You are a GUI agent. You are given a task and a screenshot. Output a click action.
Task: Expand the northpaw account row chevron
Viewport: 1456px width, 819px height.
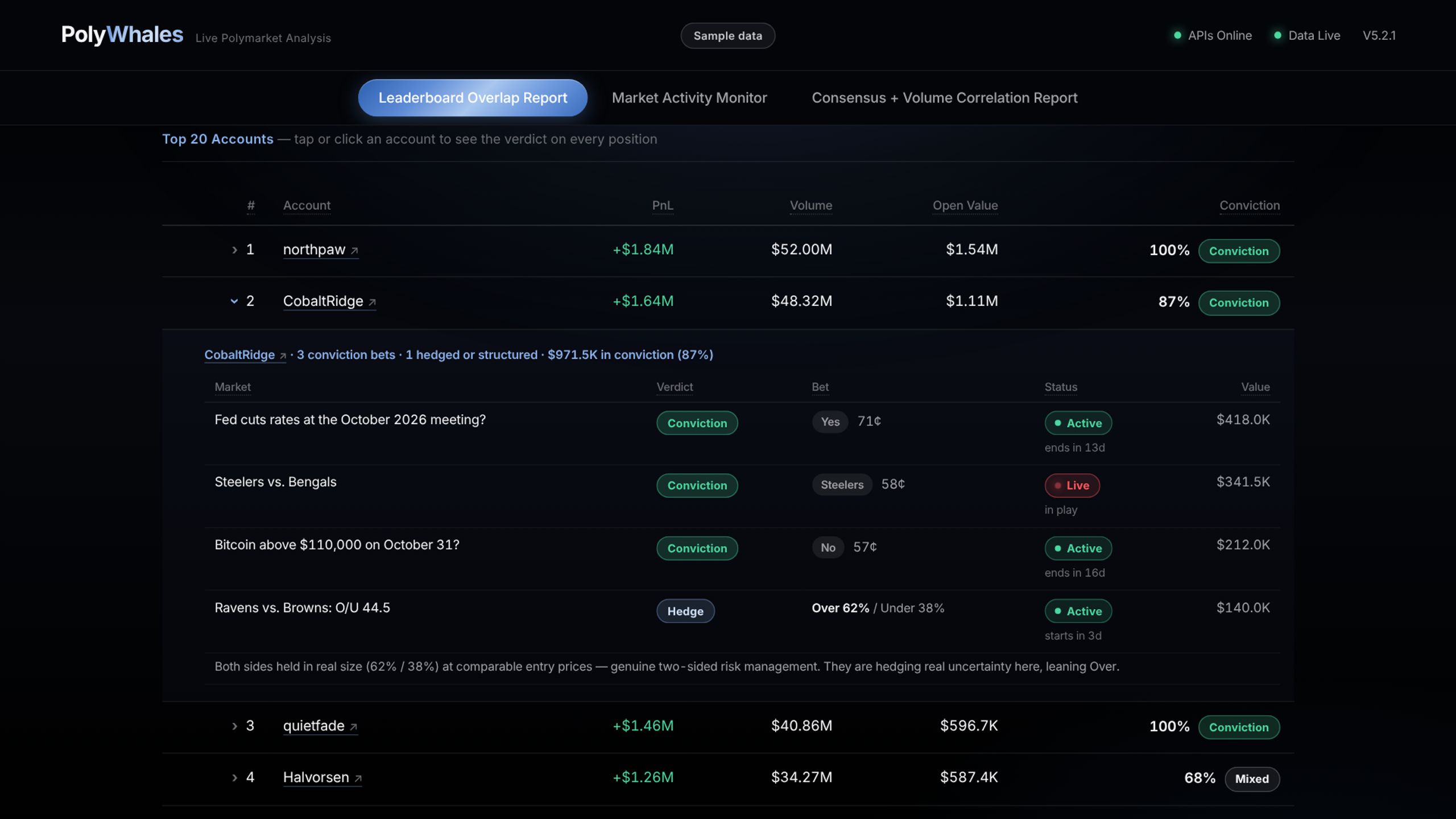pos(234,250)
